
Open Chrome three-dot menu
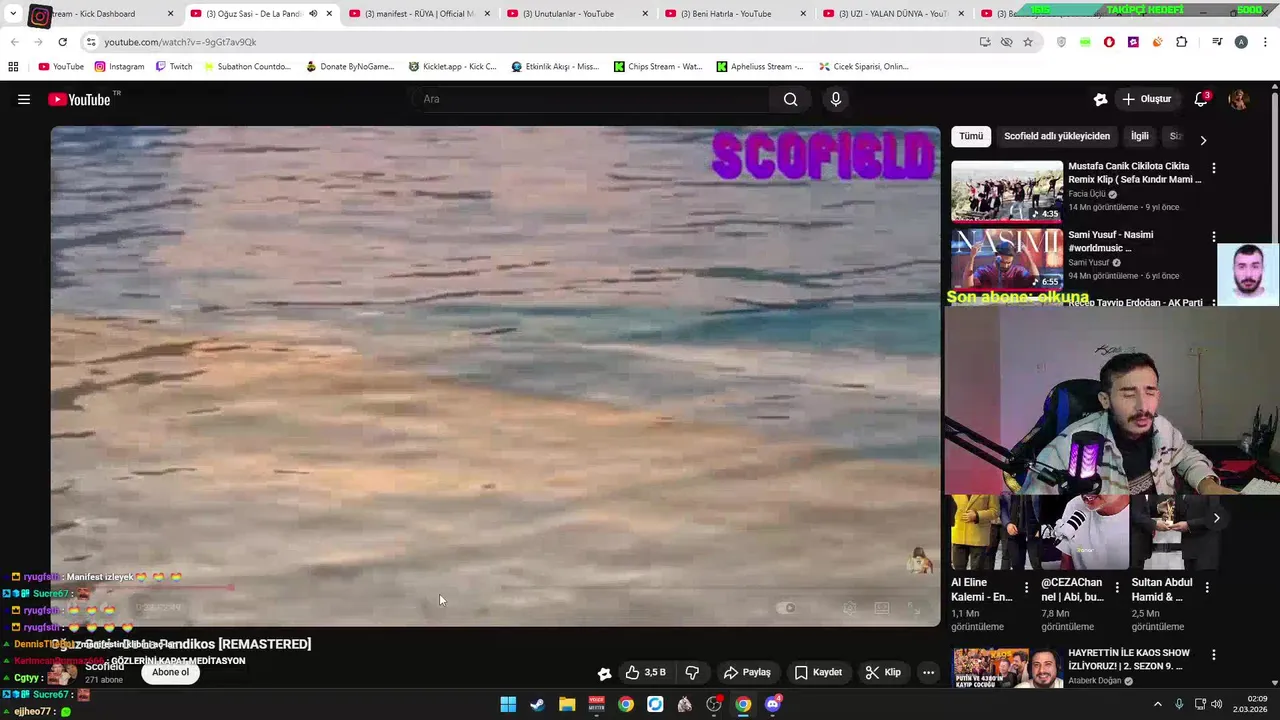(1265, 42)
